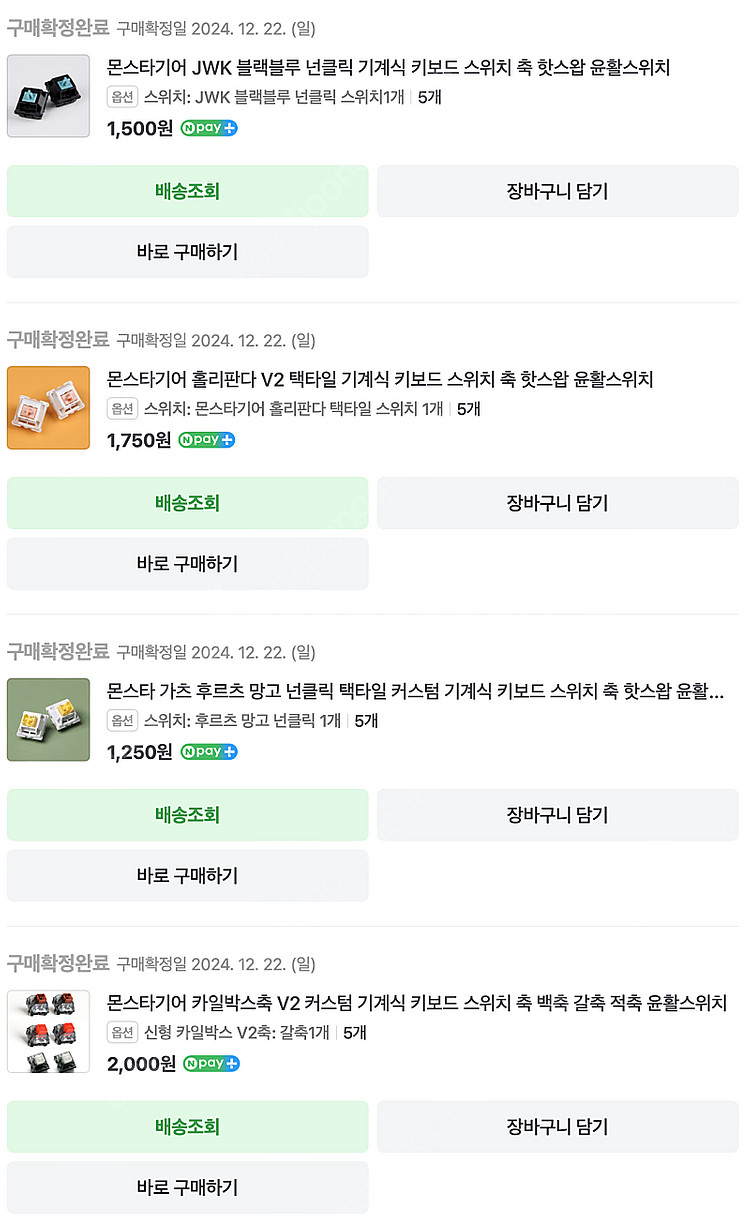The width and height of the screenshot is (750, 1227).
Task: Add JWK 블랙블루 switch via 장바구니 담기
Action: click(x=557, y=191)
